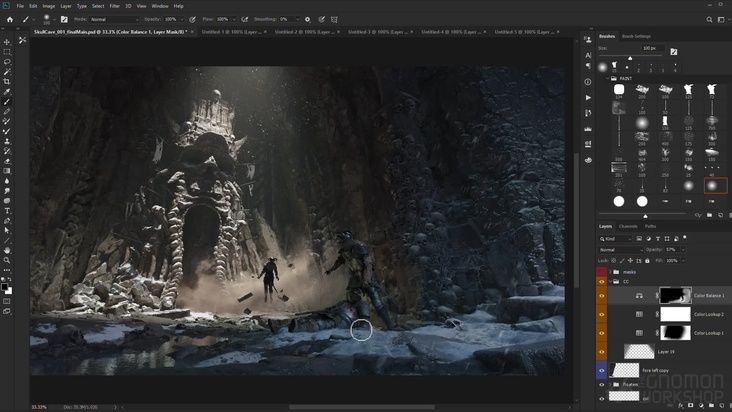The height and width of the screenshot is (412, 732).
Task: Click the Color Lookup 1 mask thumbnail
Action: 675,333
